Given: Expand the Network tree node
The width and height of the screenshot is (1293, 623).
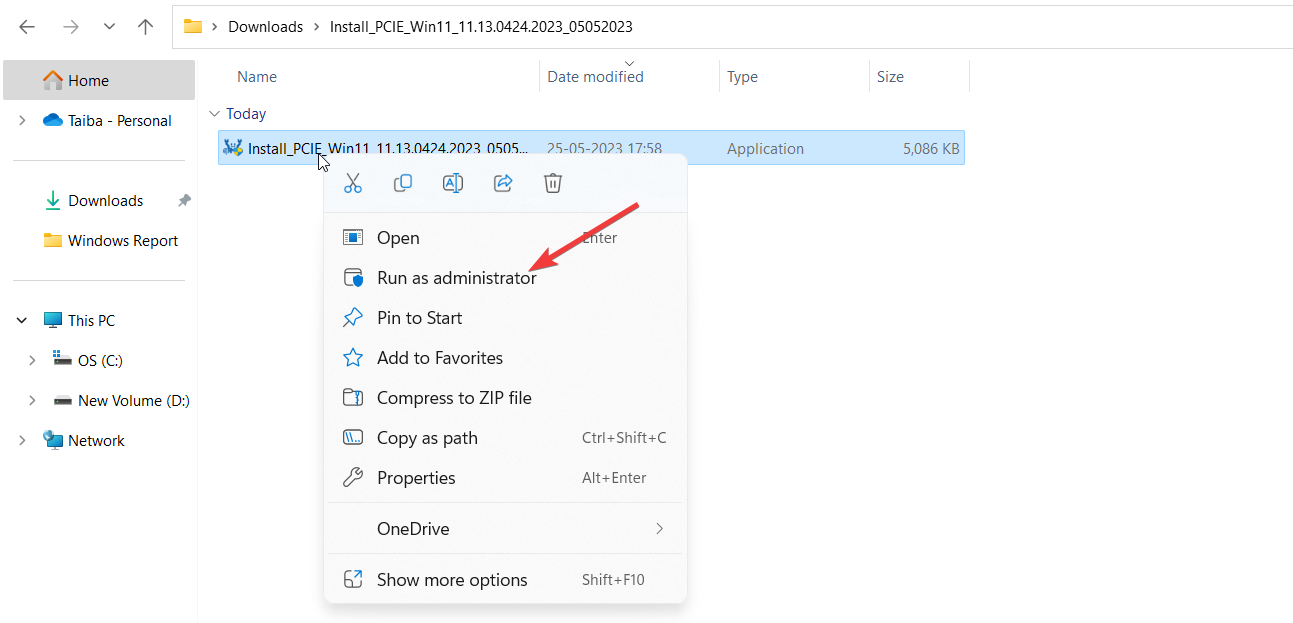Looking at the screenshot, I should pyautogui.click(x=22, y=440).
